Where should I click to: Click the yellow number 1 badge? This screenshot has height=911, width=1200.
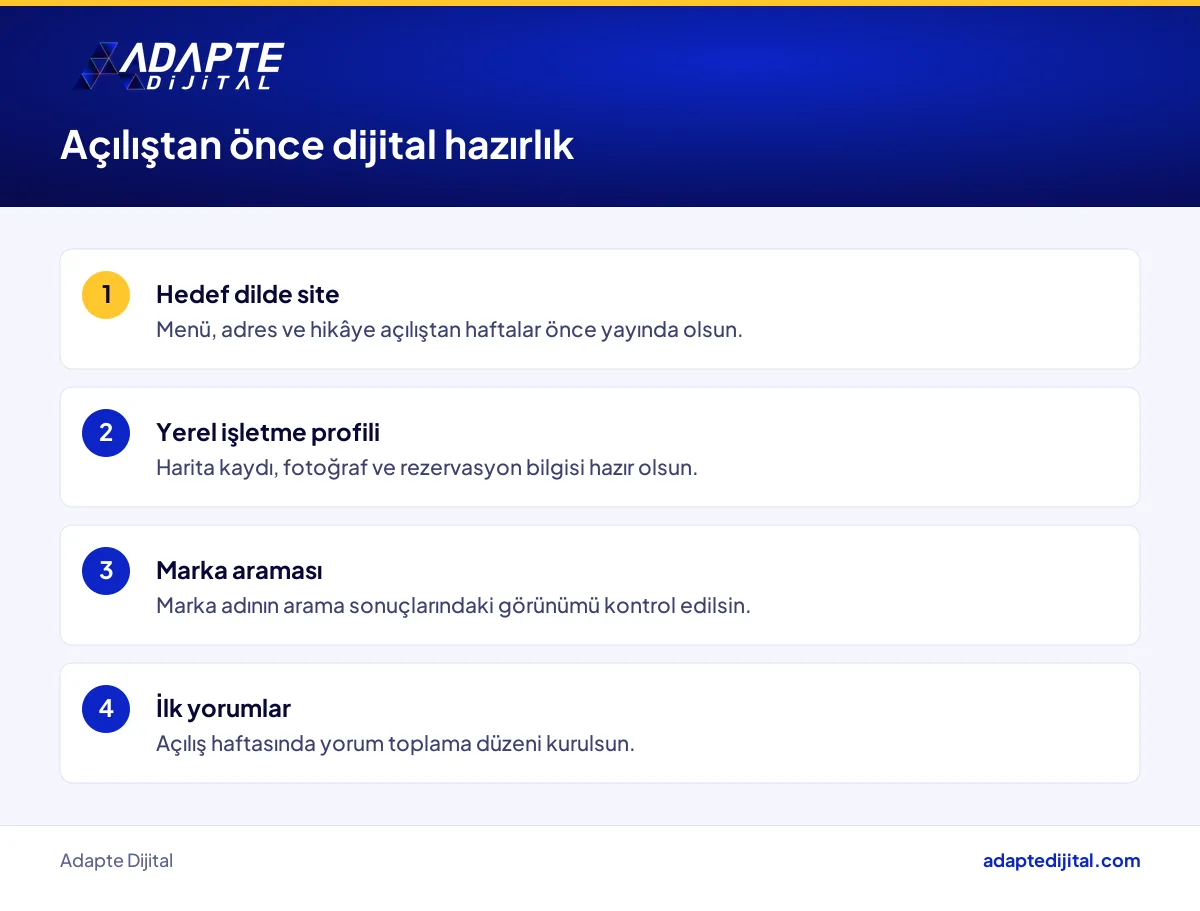[x=106, y=295]
